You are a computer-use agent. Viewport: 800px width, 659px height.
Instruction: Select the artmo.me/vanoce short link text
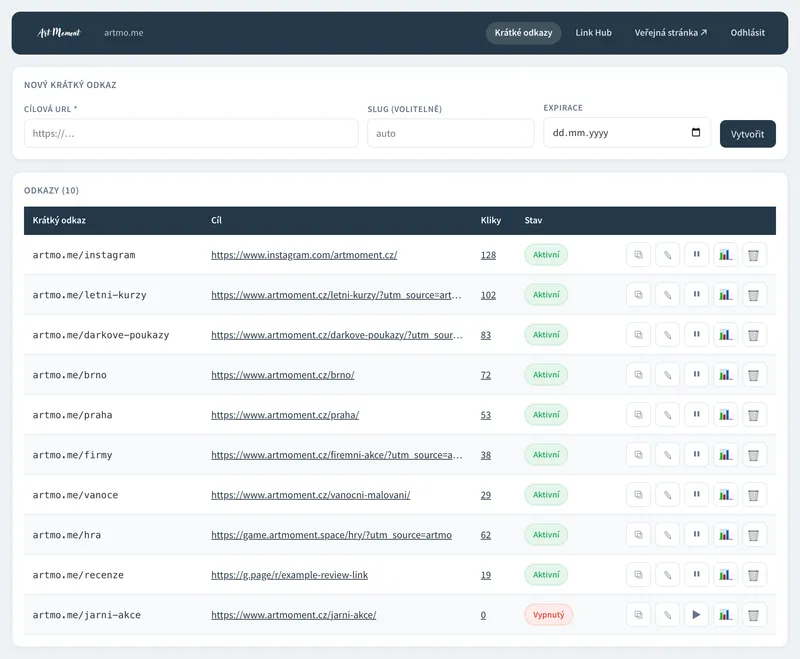tap(76, 495)
